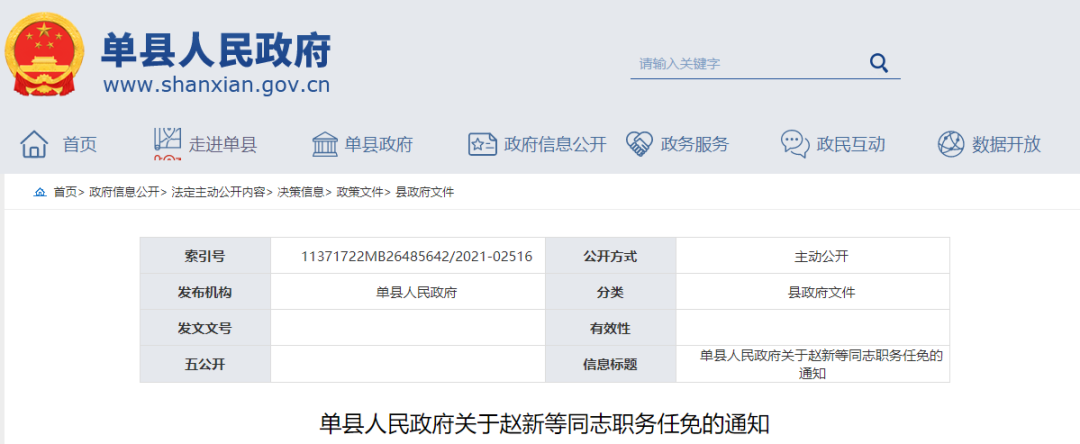Open 决策信息 breadcrumb link
This screenshot has height=444, width=1080.
tap(300, 193)
